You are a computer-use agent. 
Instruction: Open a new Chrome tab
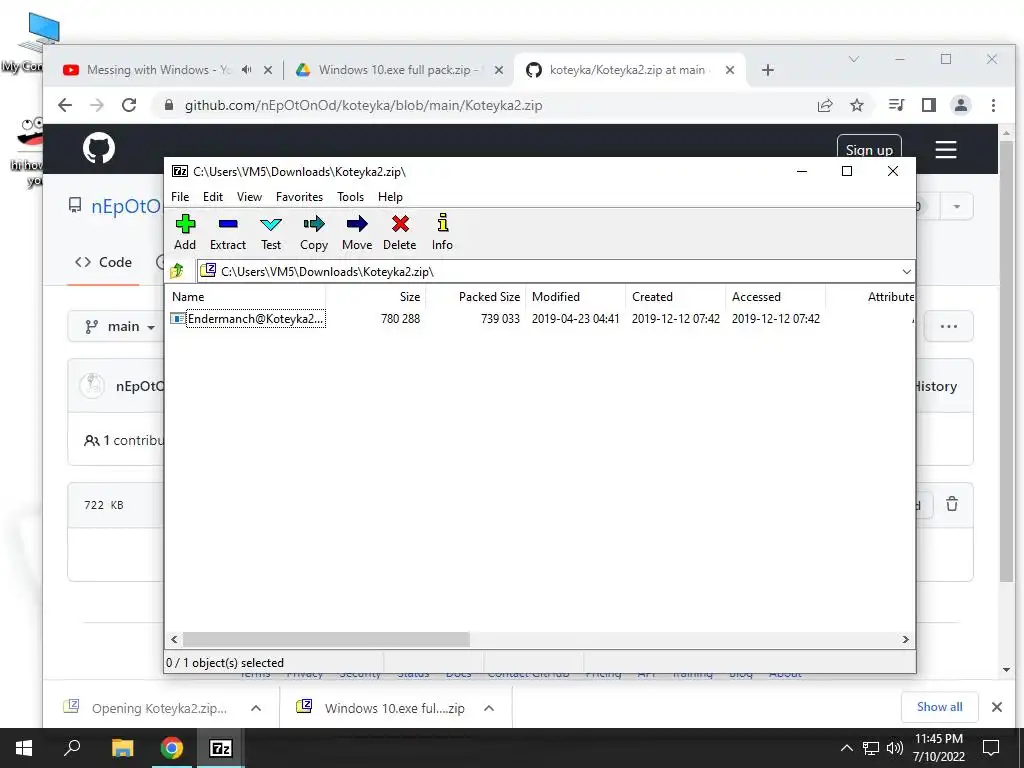pyautogui.click(x=768, y=70)
